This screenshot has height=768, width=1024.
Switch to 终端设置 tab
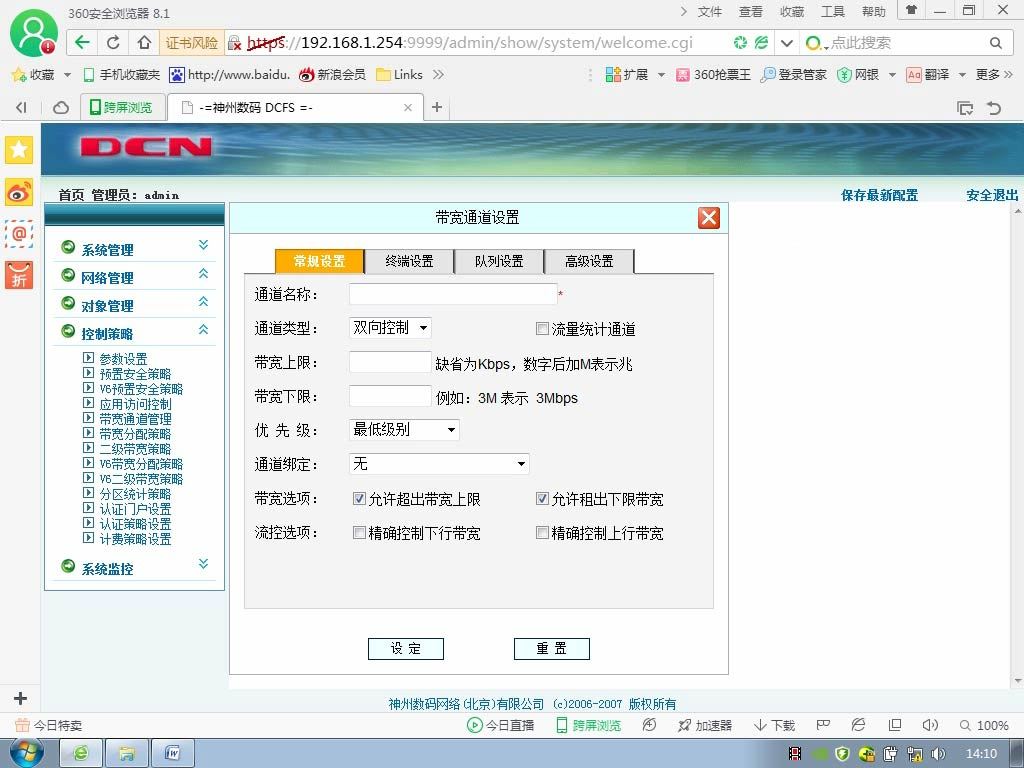[x=409, y=261]
